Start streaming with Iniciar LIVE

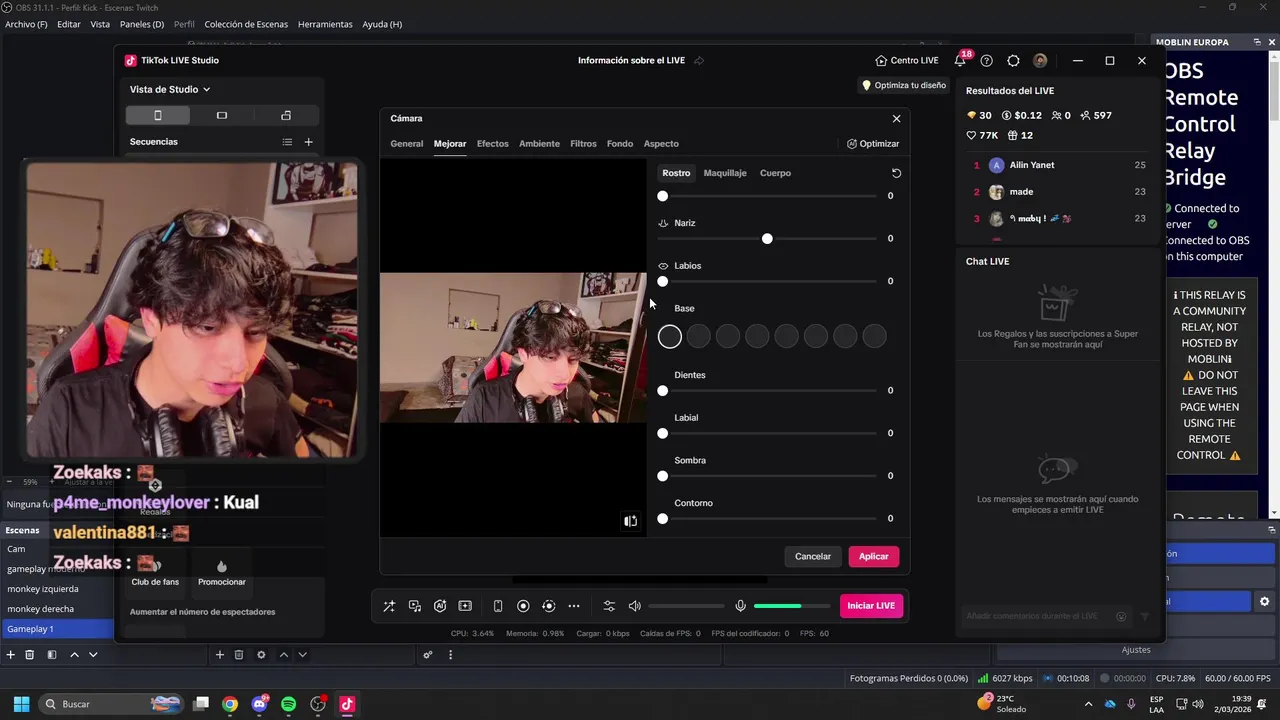click(x=871, y=606)
